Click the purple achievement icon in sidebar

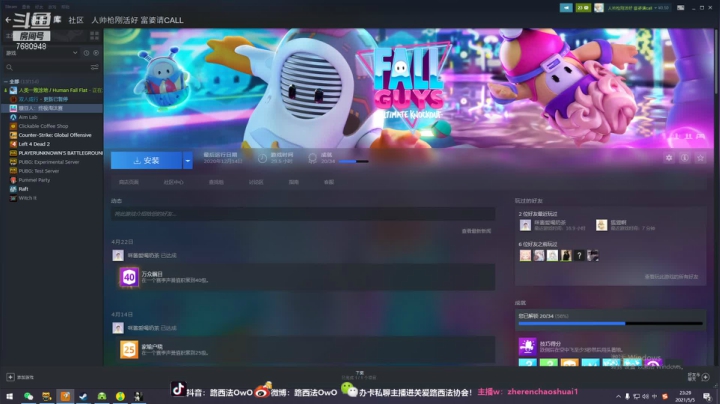click(528, 347)
